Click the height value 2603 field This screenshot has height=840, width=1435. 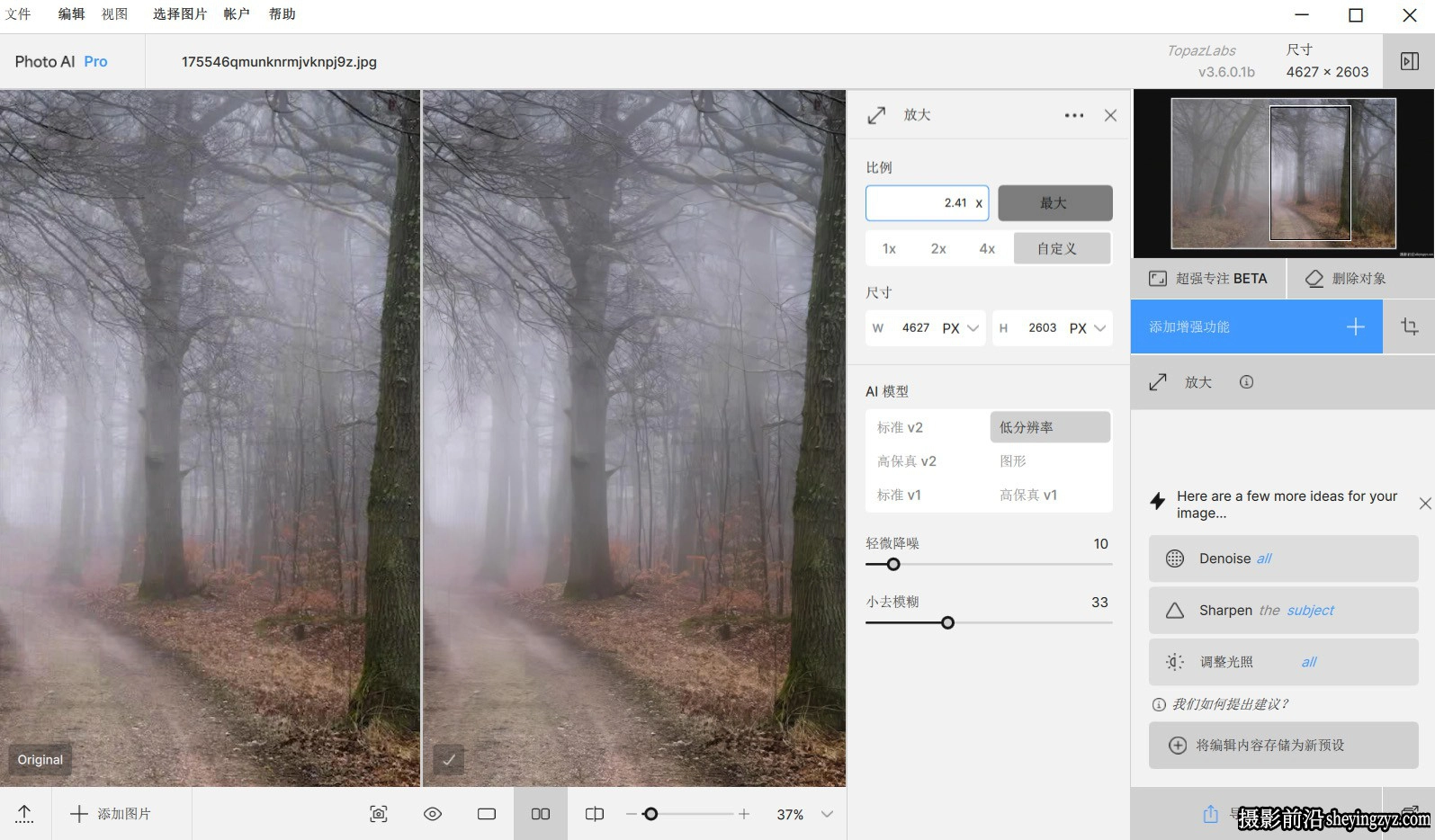(x=1043, y=328)
